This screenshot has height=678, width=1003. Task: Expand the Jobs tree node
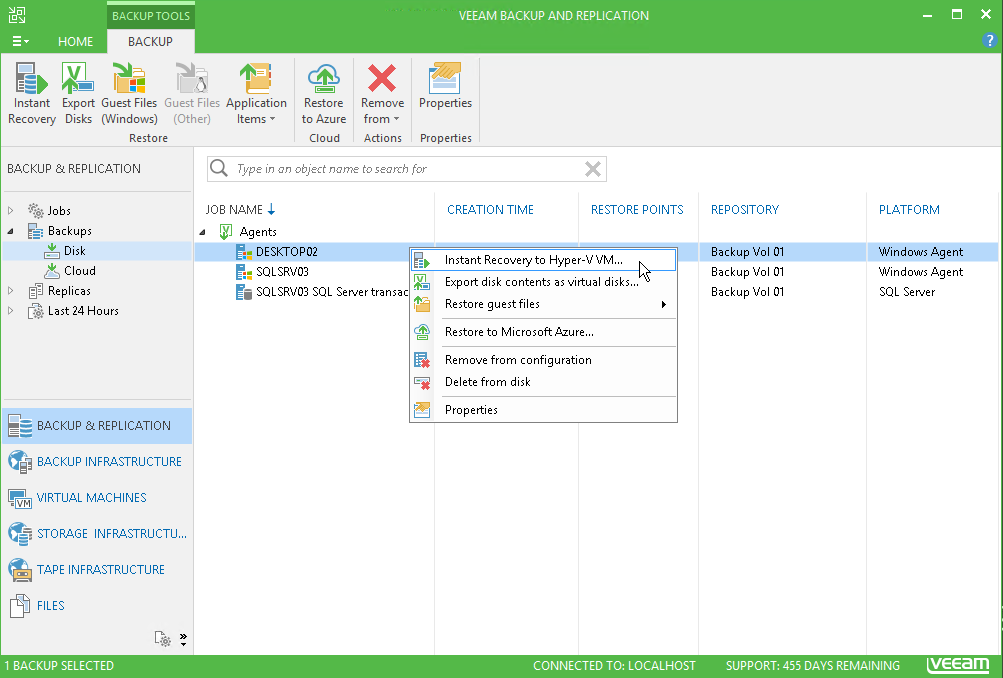[x=10, y=210]
